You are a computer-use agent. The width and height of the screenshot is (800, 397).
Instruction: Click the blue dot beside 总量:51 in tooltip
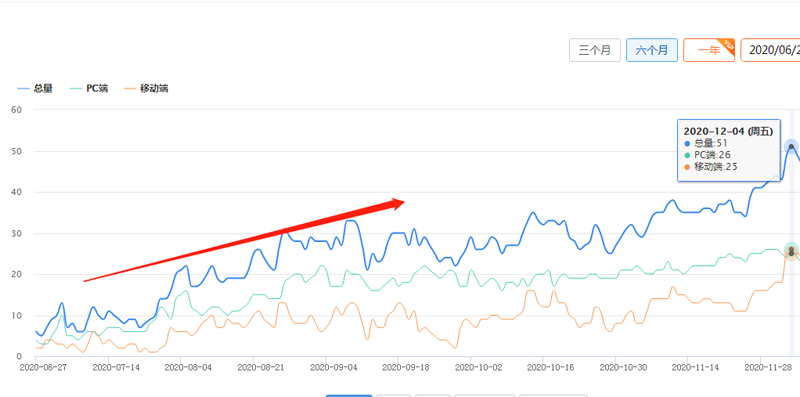coord(687,143)
